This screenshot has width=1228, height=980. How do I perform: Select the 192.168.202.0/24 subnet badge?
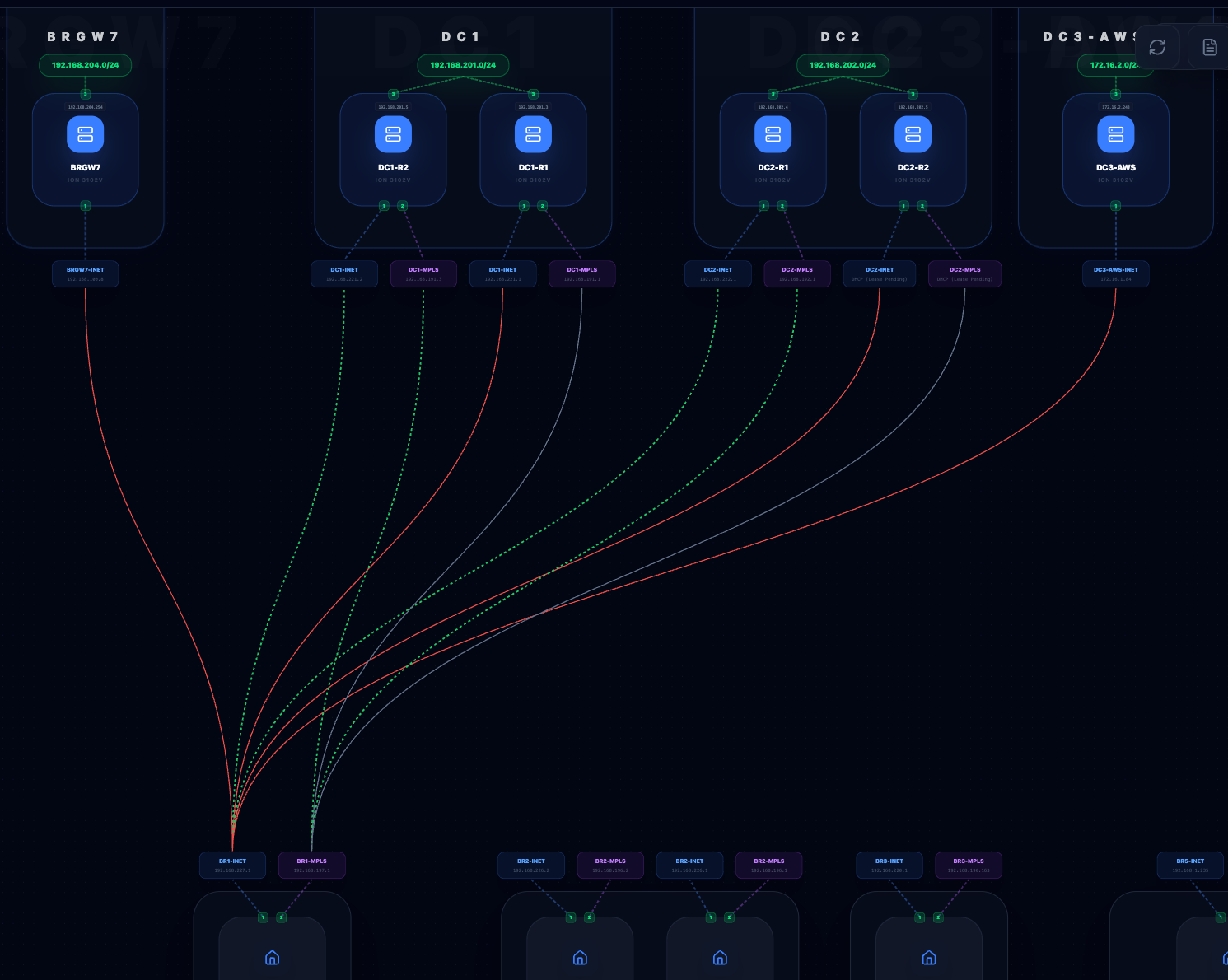[x=842, y=65]
